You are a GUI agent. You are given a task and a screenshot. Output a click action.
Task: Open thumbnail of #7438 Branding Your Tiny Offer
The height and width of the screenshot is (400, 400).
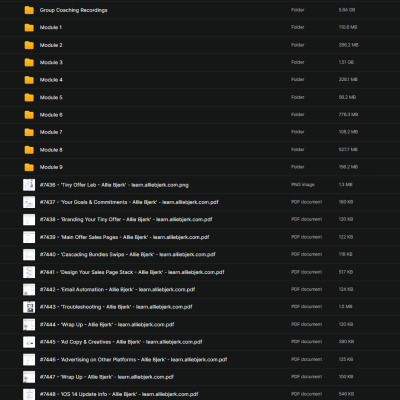click(29, 220)
